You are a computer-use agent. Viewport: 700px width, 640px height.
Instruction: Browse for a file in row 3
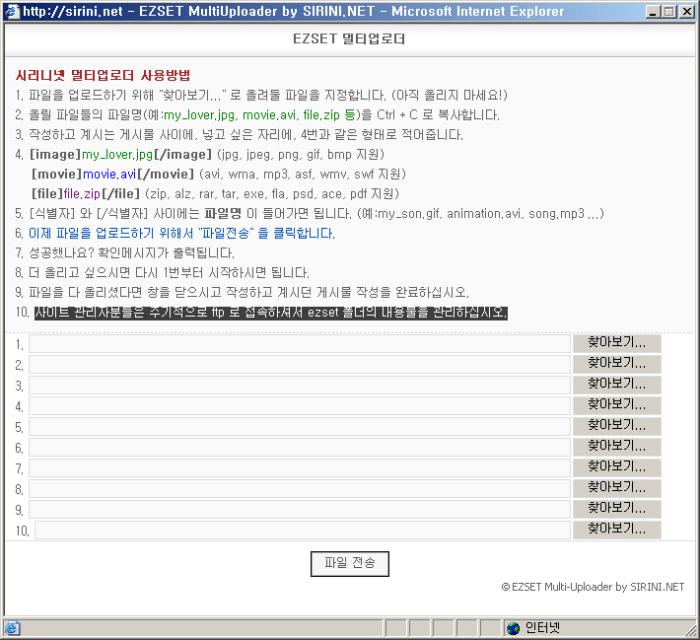tap(616, 385)
